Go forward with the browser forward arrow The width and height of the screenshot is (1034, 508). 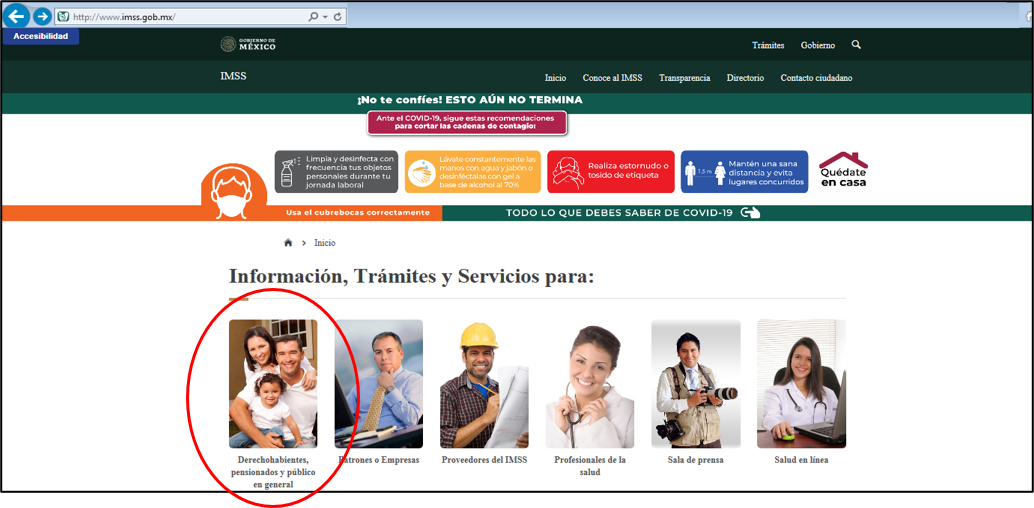42,16
